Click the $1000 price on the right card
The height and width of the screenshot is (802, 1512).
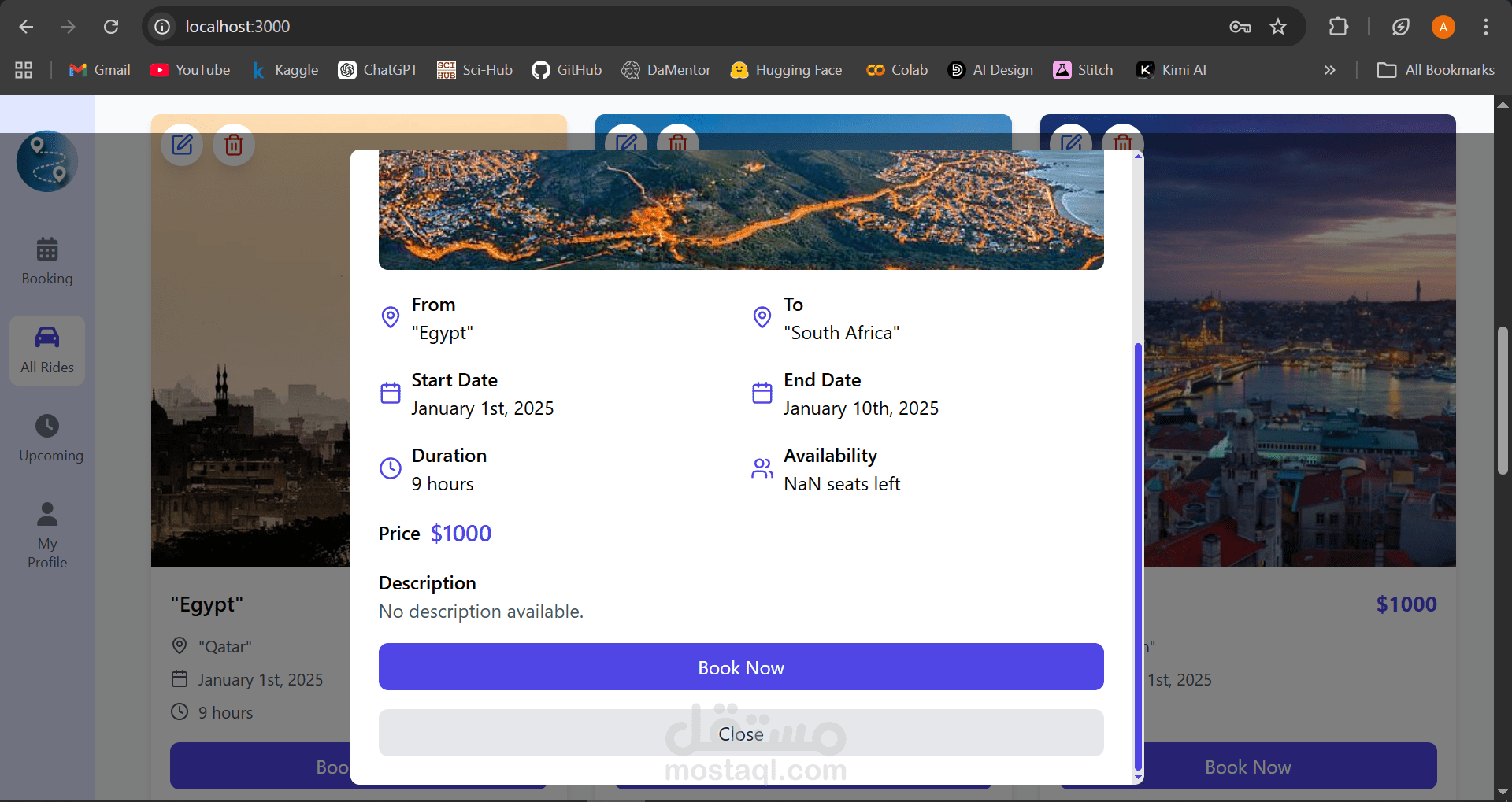click(1406, 604)
